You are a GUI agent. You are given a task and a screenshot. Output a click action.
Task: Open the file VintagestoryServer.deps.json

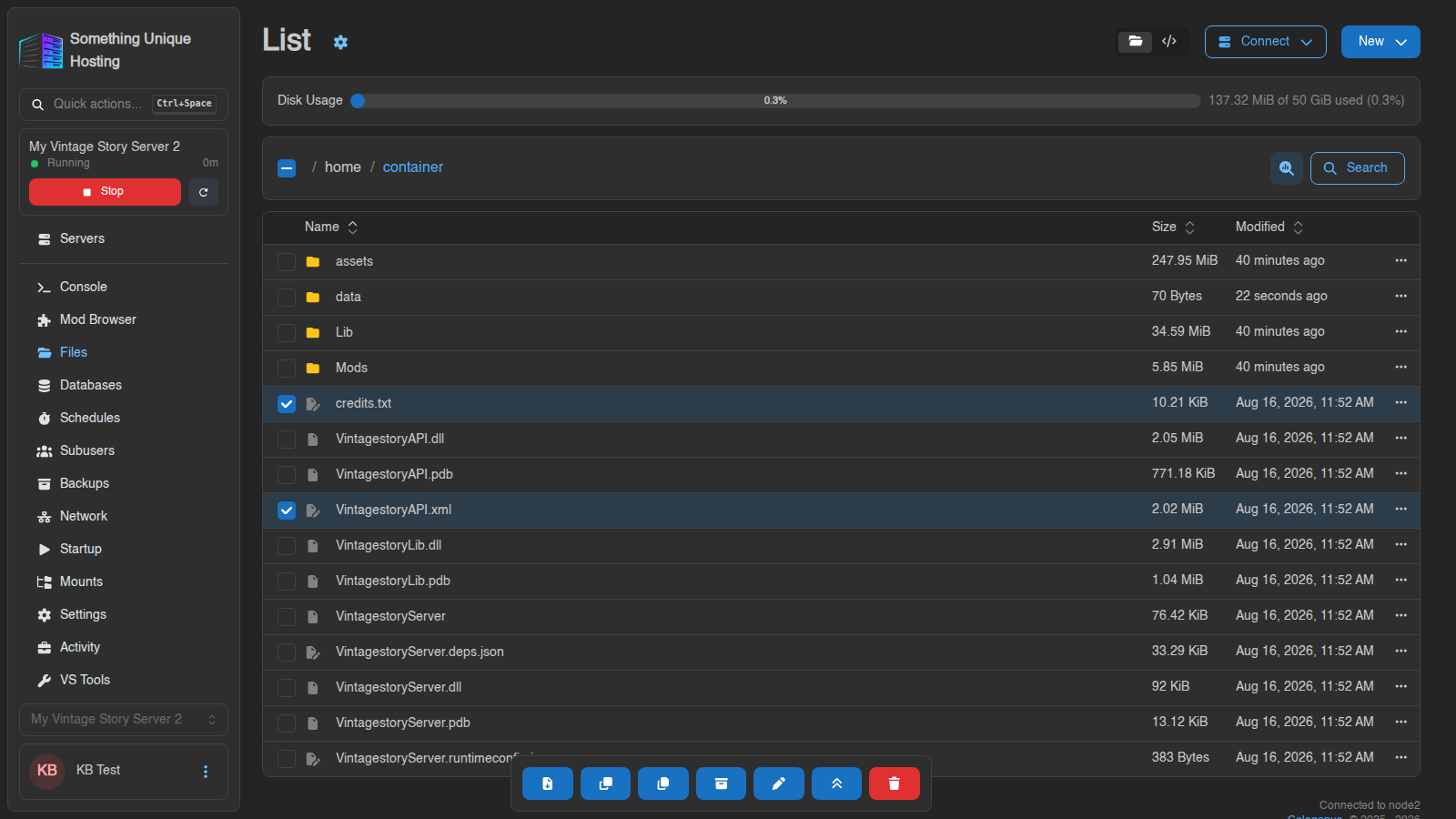pos(420,652)
